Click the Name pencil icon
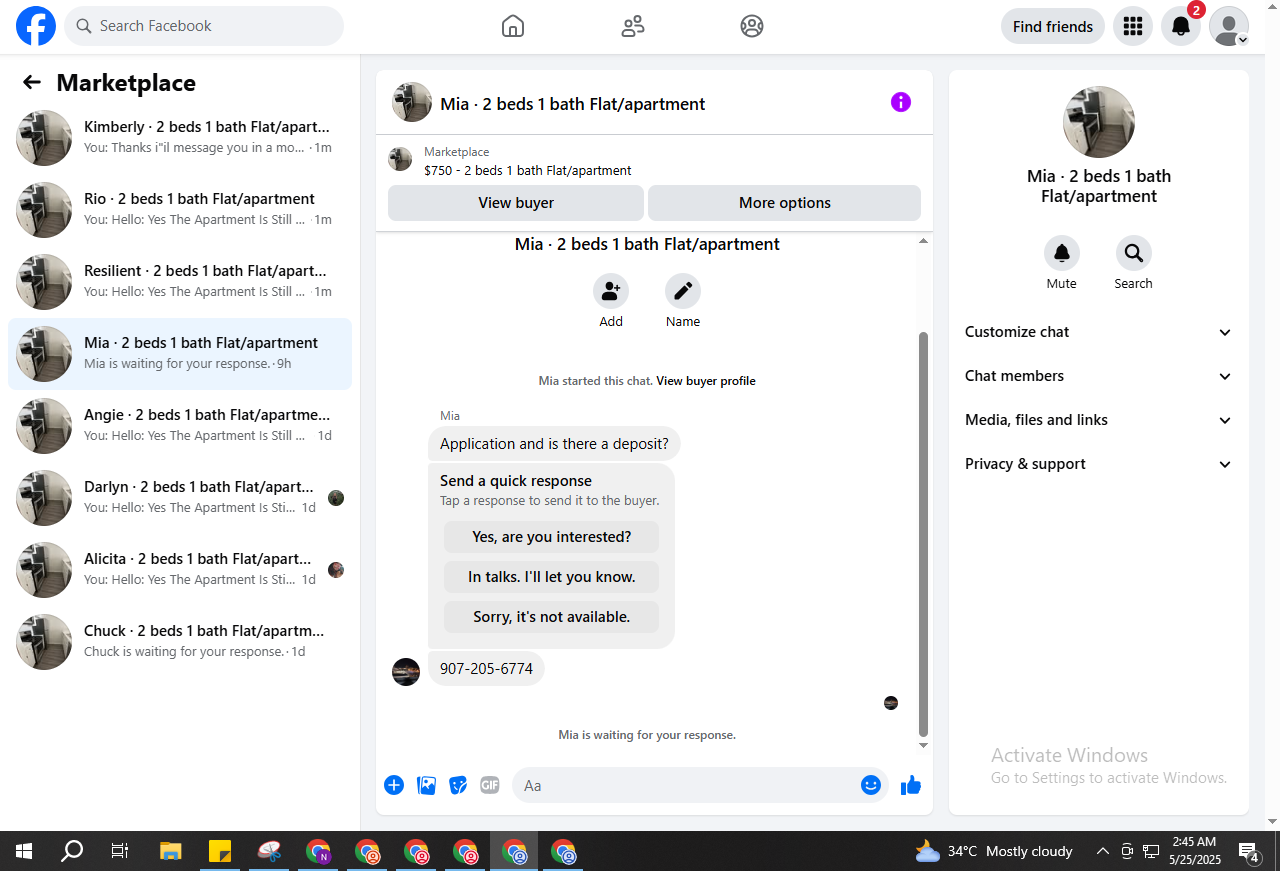 tap(683, 291)
